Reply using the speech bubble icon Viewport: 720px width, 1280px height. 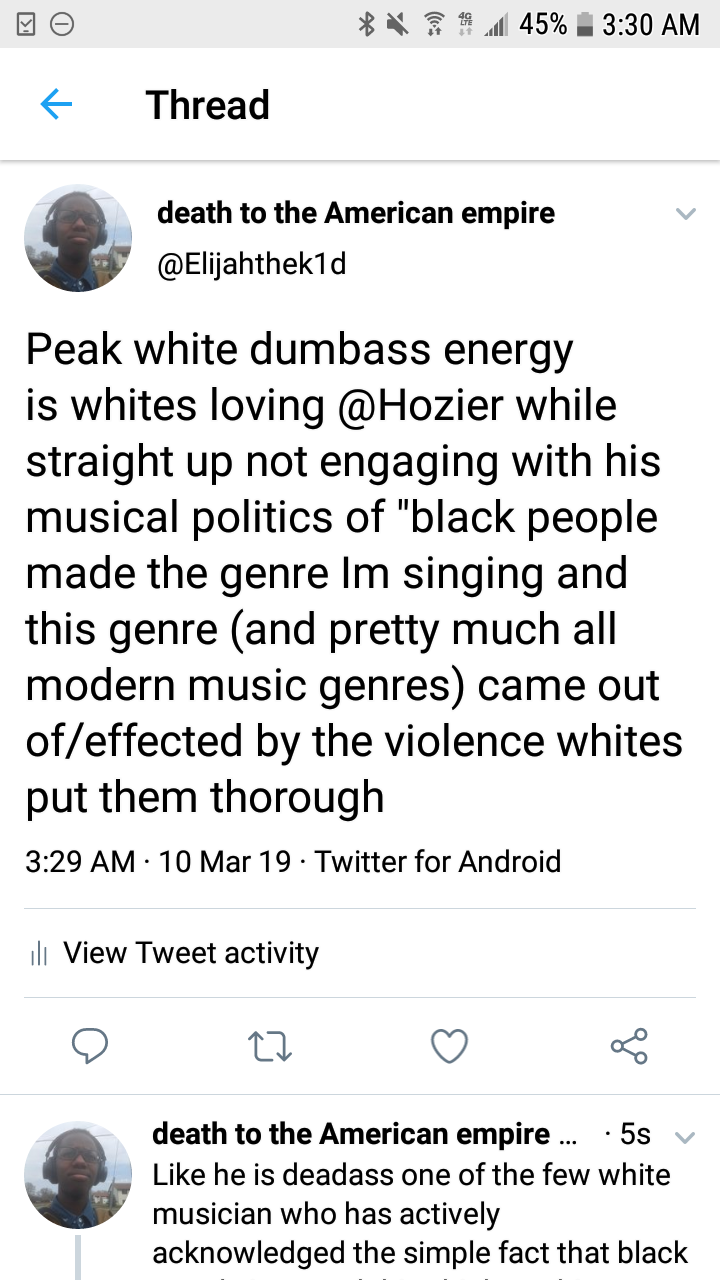[x=90, y=1046]
